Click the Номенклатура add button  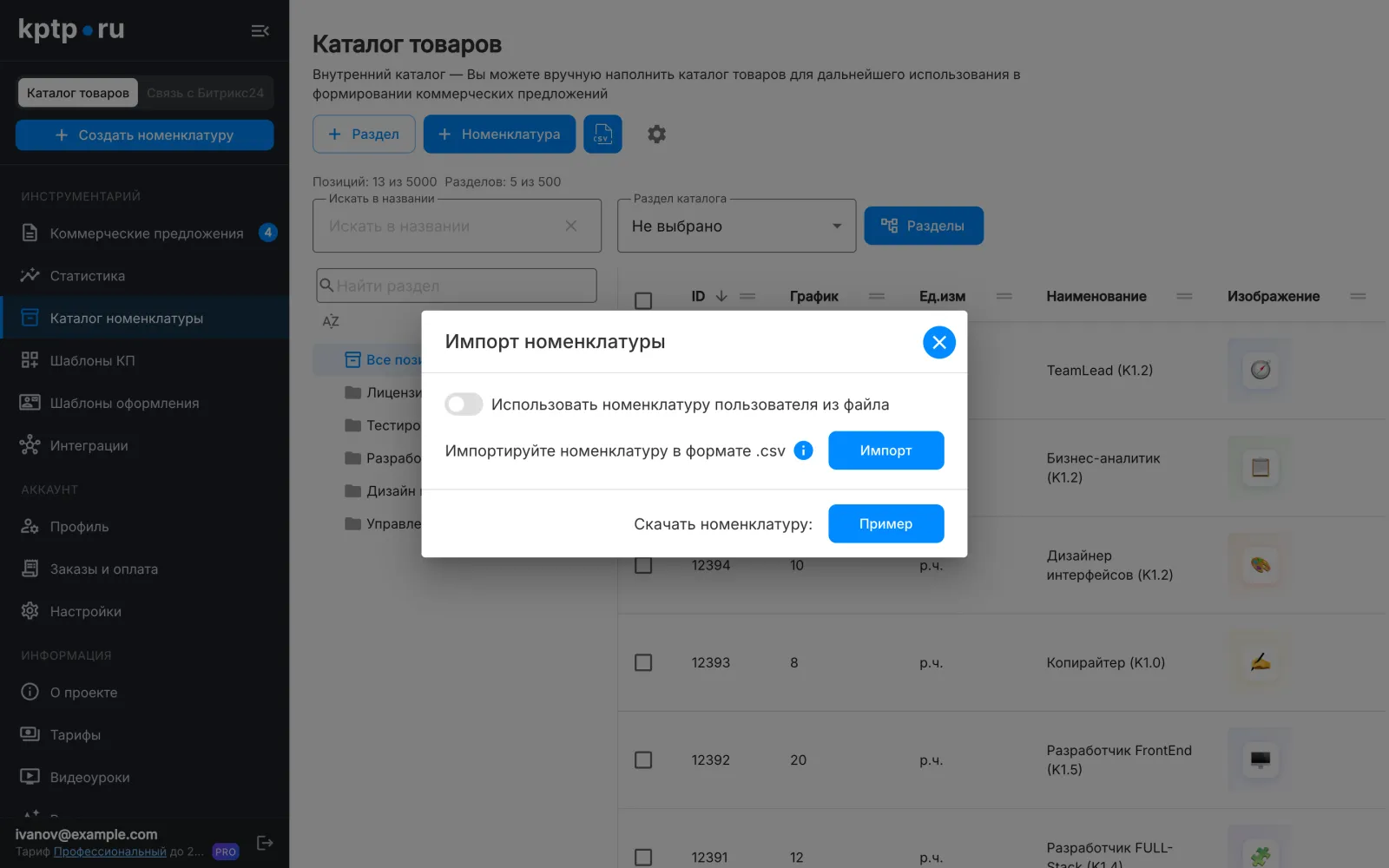point(499,135)
